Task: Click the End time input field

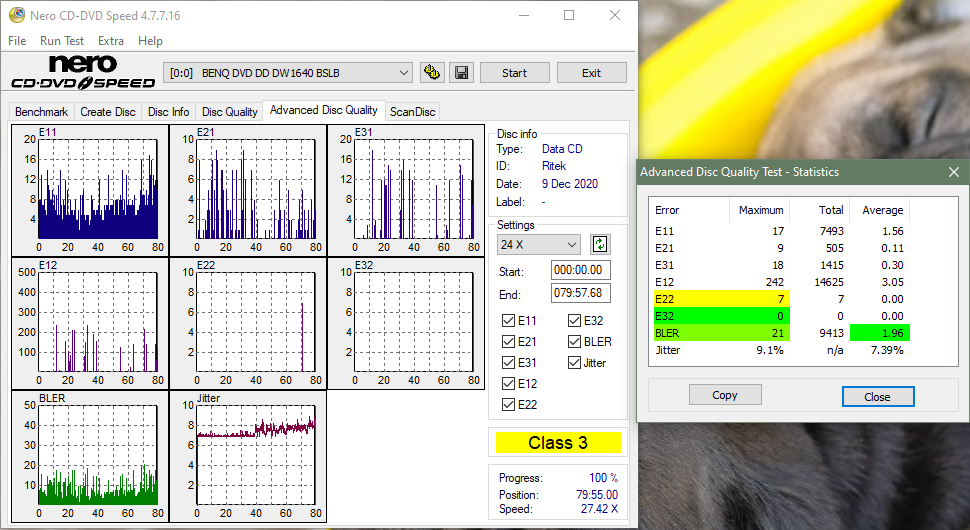Action: (x=580, y=293)
